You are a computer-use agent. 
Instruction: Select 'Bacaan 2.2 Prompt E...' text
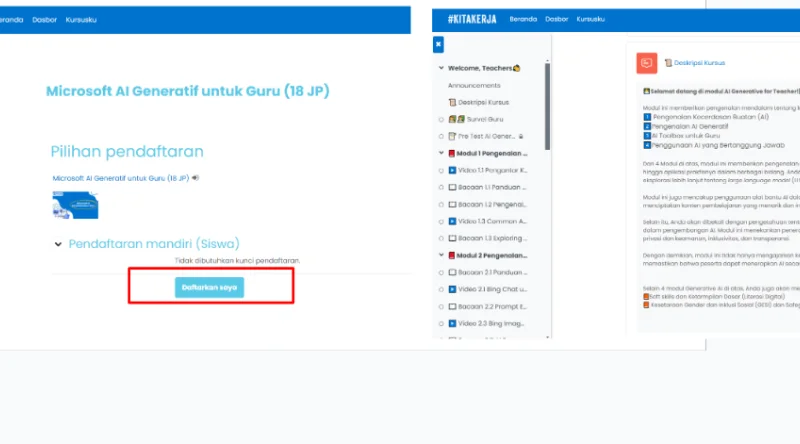click(x=492, y=307)
